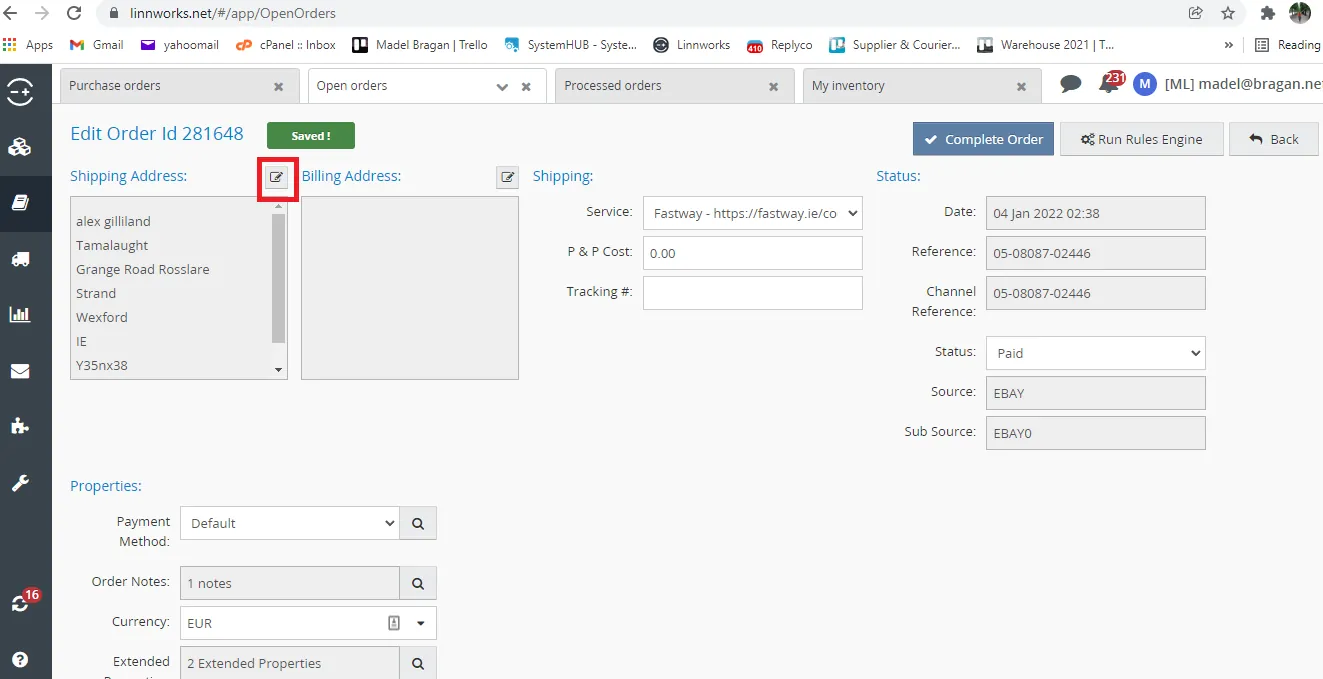The image size is (1323, 679).
Task: Open the Email envelope sidebar icon
Action: pyautogui.click(x=20, y=371)
